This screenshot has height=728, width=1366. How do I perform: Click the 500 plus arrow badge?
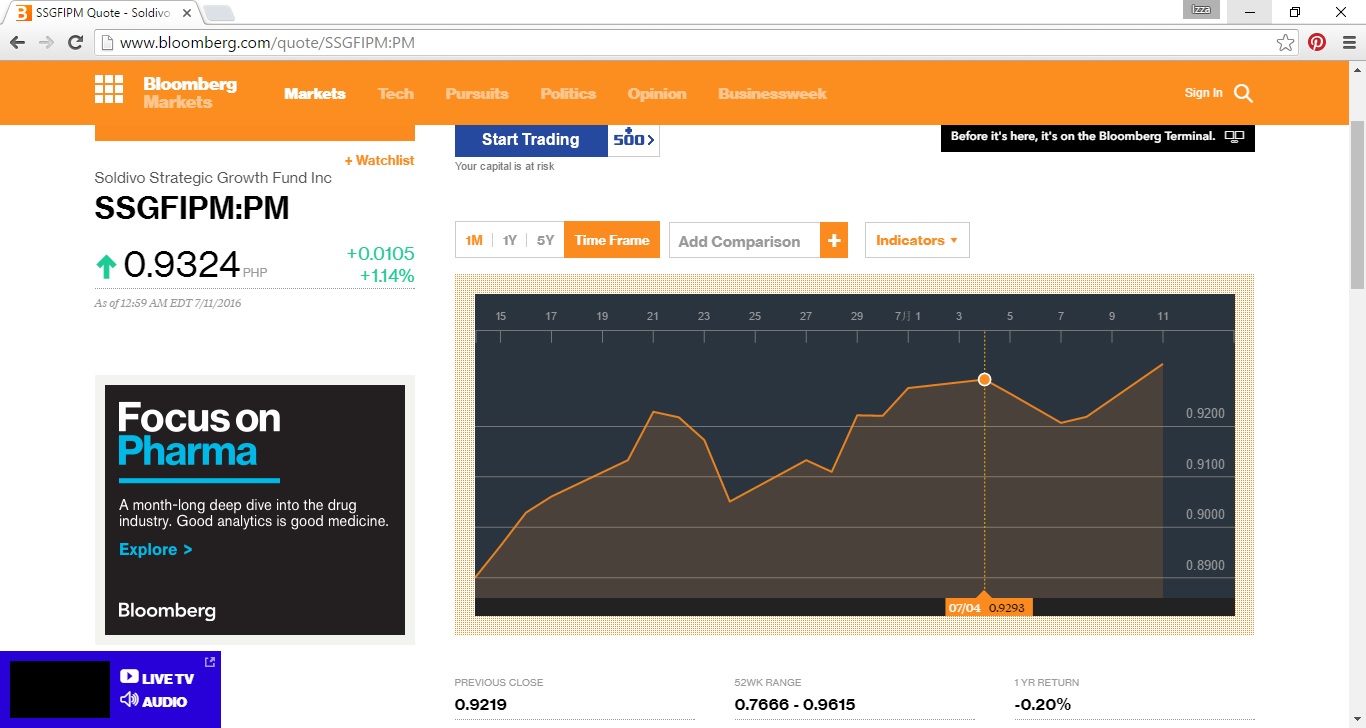[634, 140]
